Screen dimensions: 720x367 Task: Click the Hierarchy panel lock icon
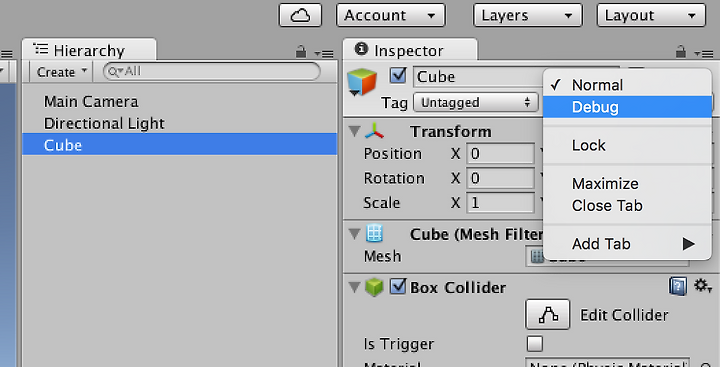click(x=301, y=52)
